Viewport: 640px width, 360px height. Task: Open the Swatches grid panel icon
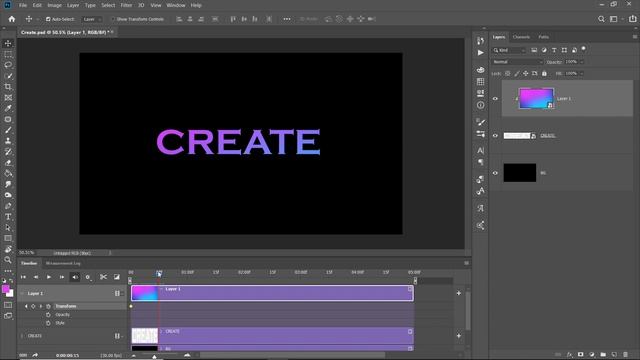tap(480, 82)
